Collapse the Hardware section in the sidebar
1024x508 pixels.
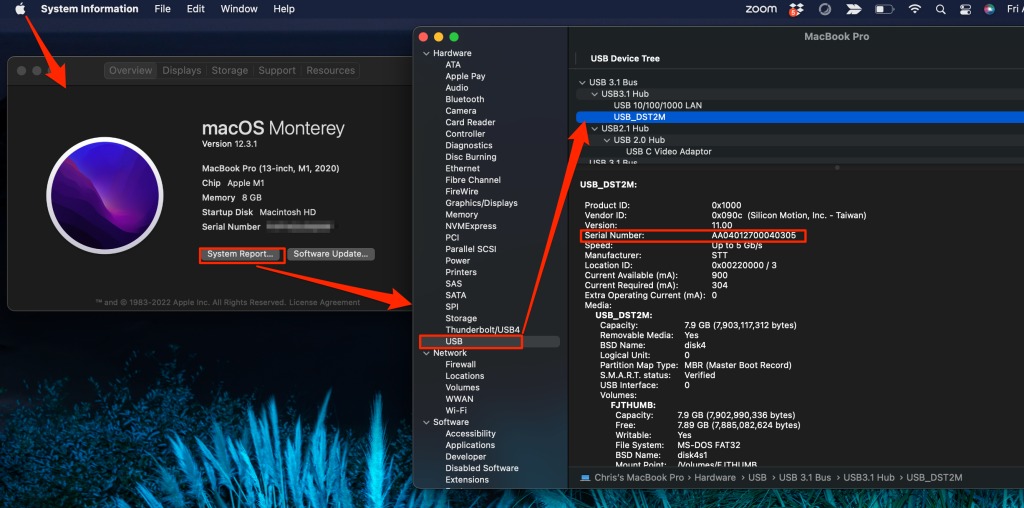tap(426, 53)
